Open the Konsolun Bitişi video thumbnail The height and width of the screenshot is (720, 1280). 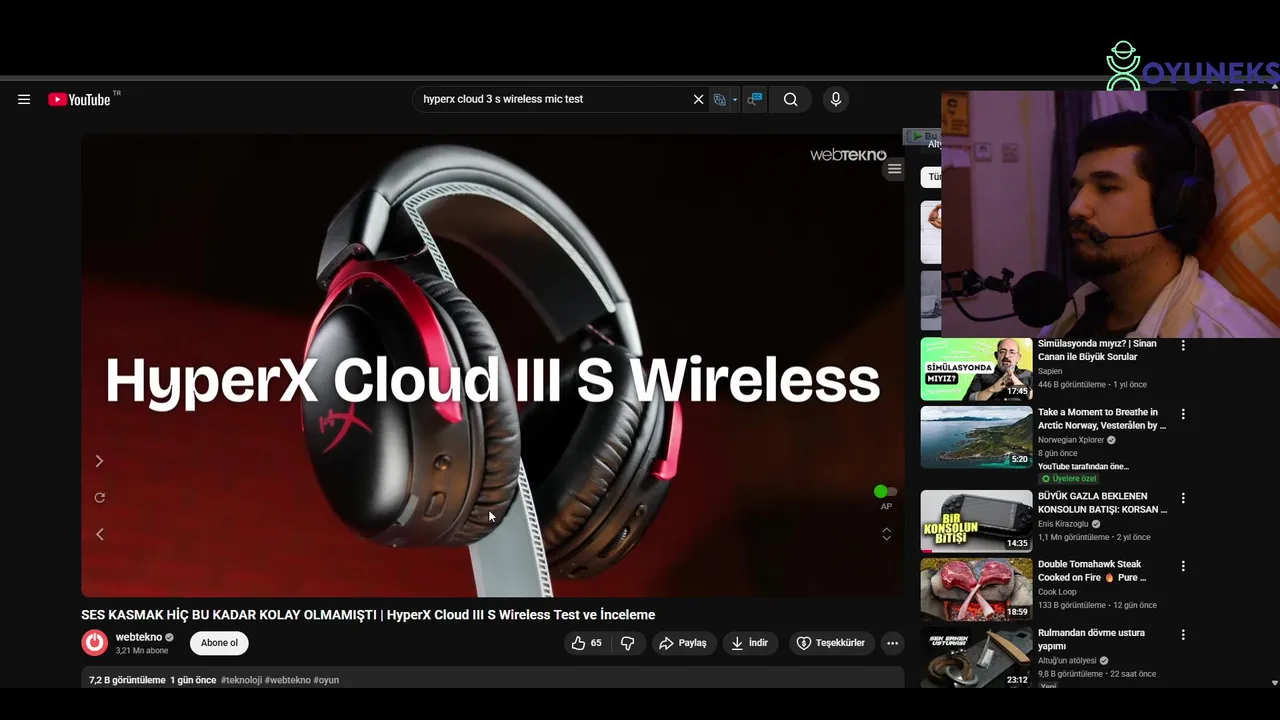pos(976,521)
